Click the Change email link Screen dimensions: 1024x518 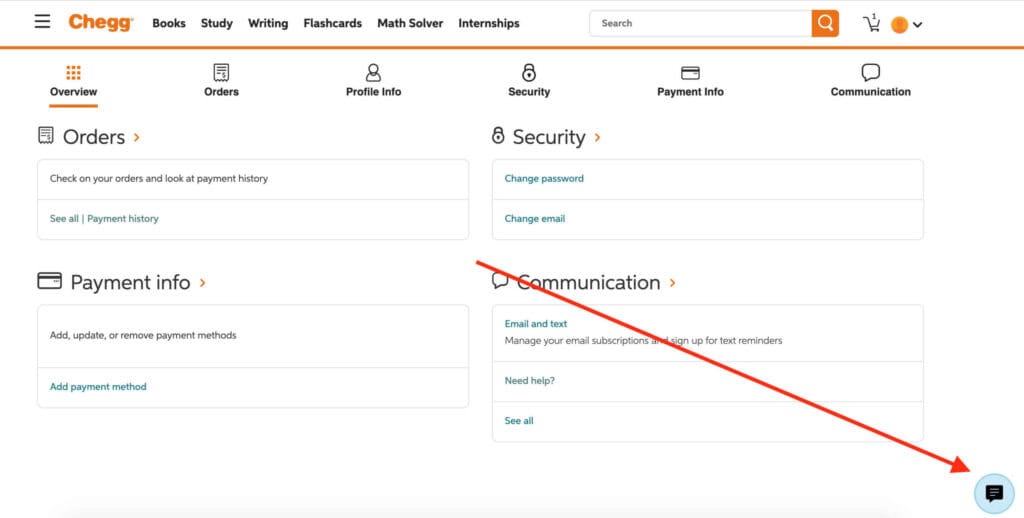point(535,219)
